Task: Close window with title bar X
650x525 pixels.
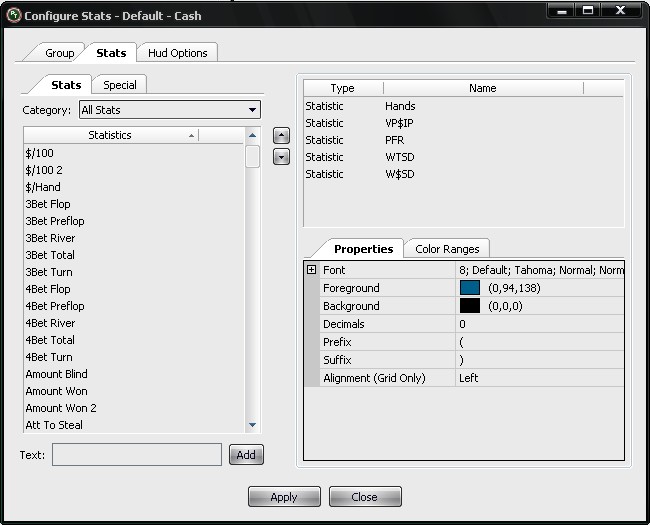Action: [621, 10]
